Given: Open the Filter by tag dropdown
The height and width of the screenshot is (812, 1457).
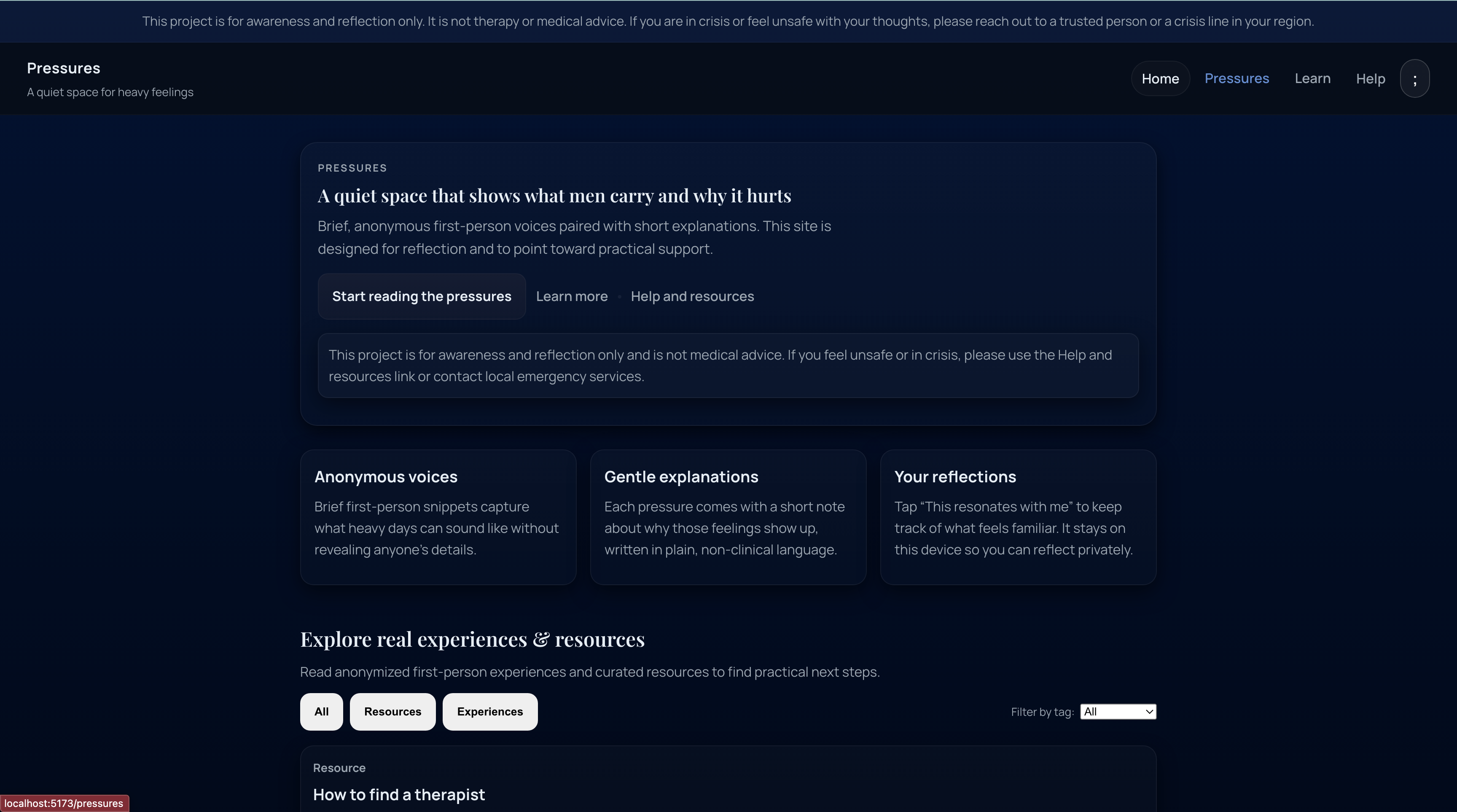Looking at the screenshot, I should 1118,712.
